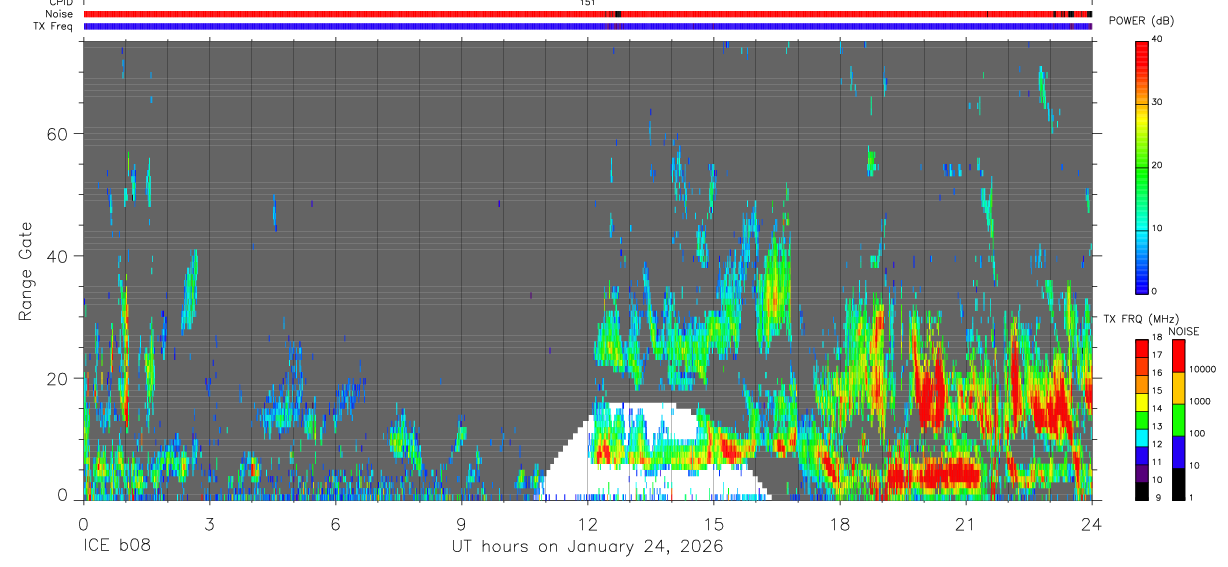Click the "TX FRQ (MHz)" legend title
Viewport: 1228px width, 567px height.
[1143, 319]
